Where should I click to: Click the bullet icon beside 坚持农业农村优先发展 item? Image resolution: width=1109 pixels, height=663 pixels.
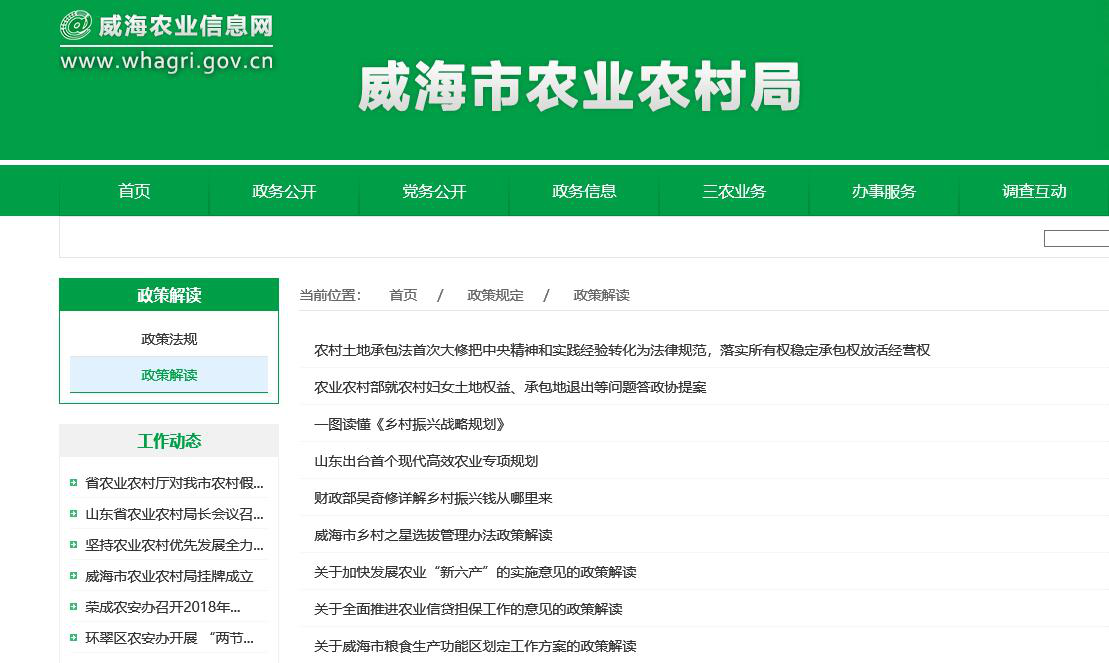pos(74,545)
